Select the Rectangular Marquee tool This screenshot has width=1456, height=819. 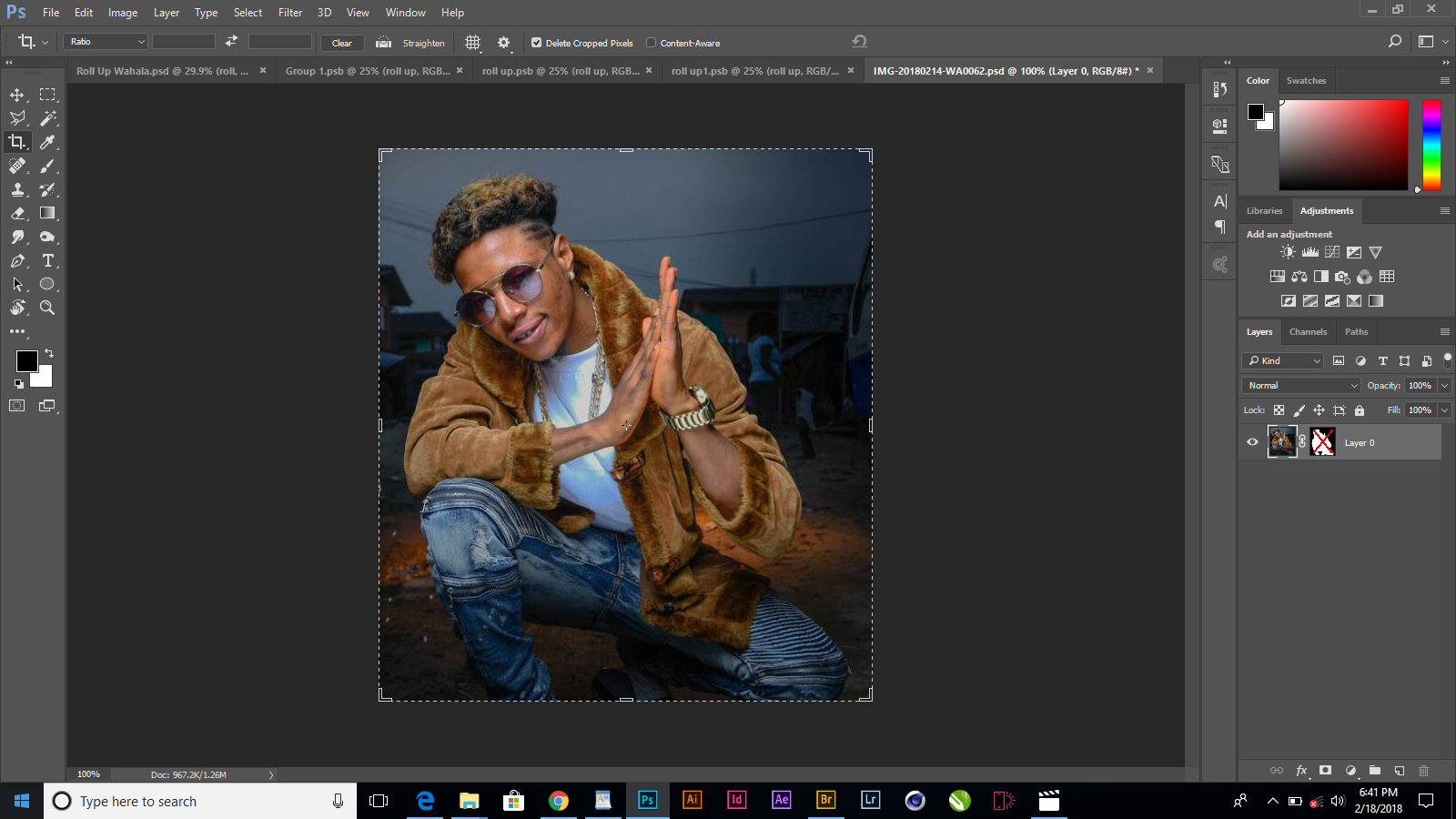47,95
